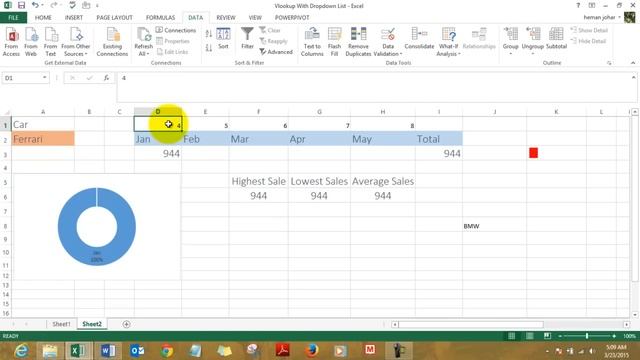
Task: Click Remove Duplicates
Action: [358, 42]
